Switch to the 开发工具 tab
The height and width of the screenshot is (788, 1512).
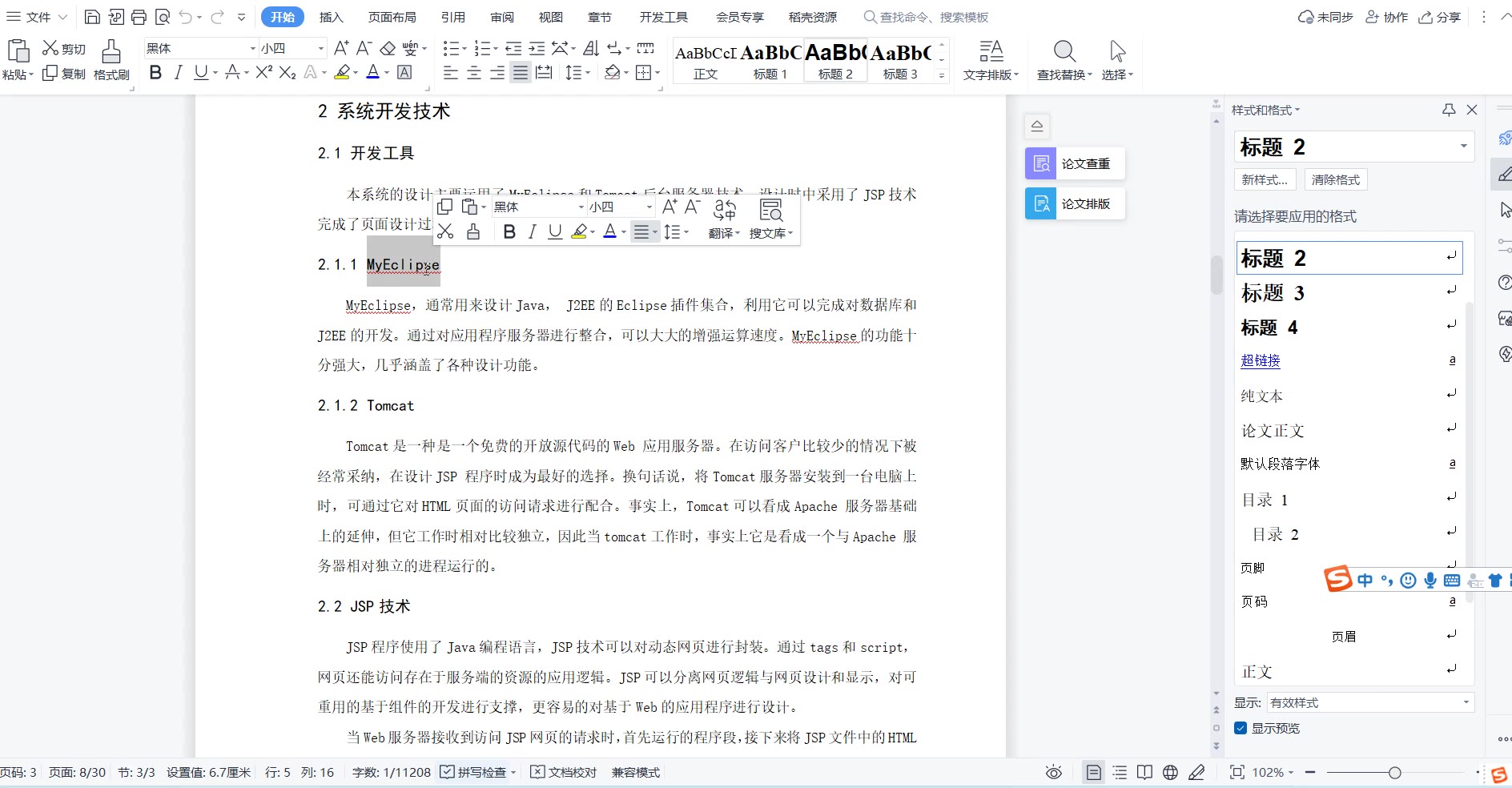click(664, 17)
